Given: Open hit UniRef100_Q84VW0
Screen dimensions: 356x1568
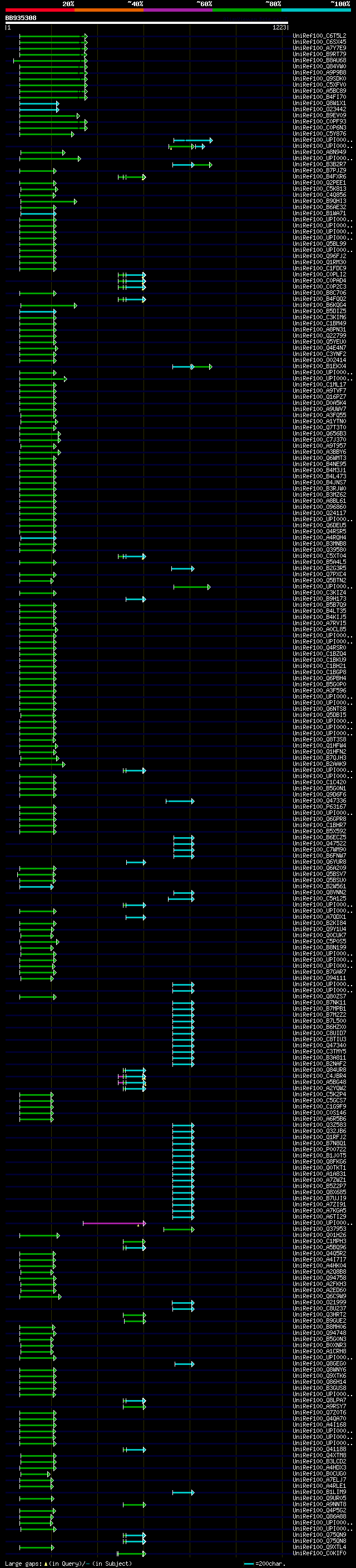Looking at the screenshot, I should tap(319, 66).
